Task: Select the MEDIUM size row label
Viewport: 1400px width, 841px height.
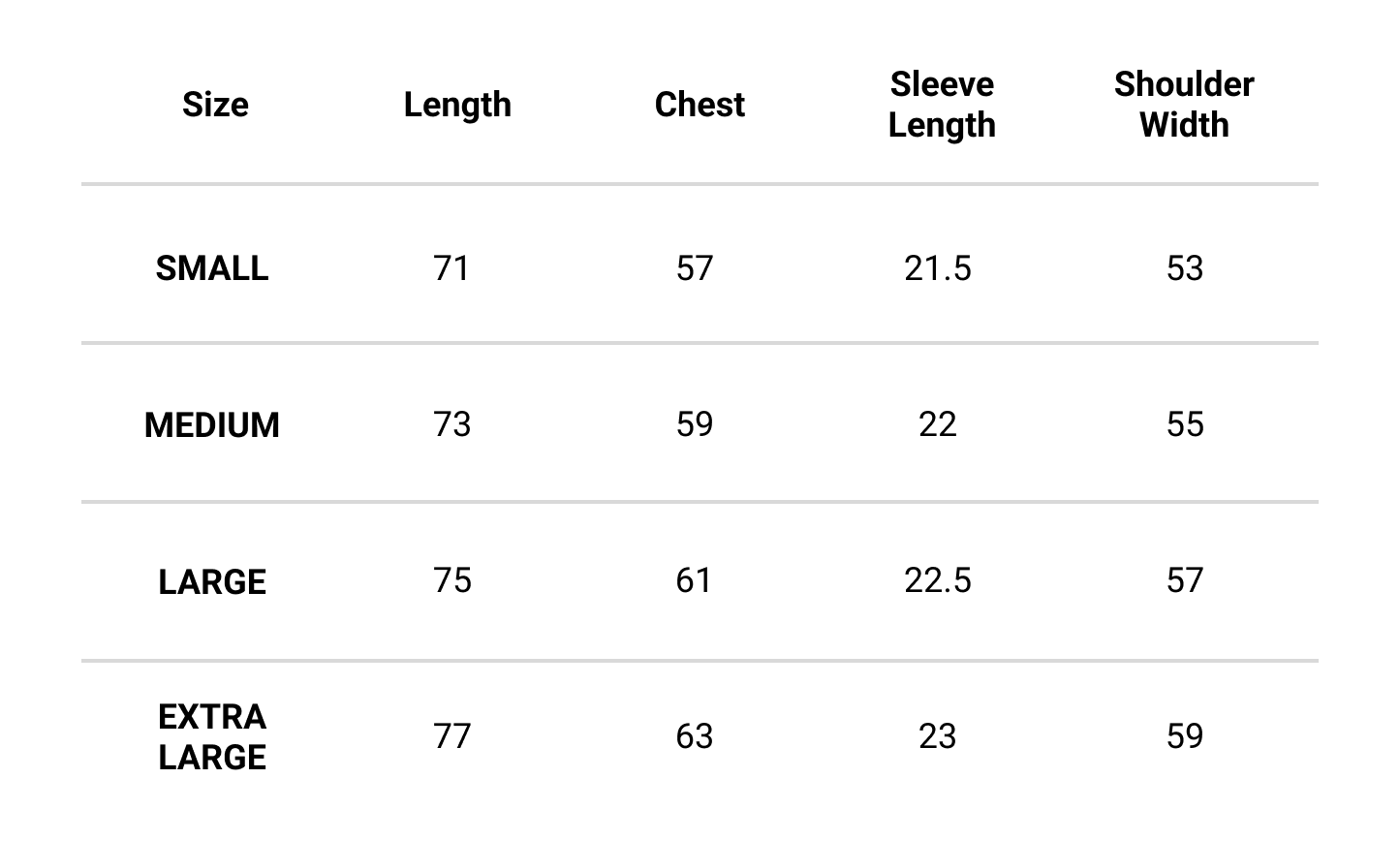Action: pyautogui.click(x=212, y=425)
